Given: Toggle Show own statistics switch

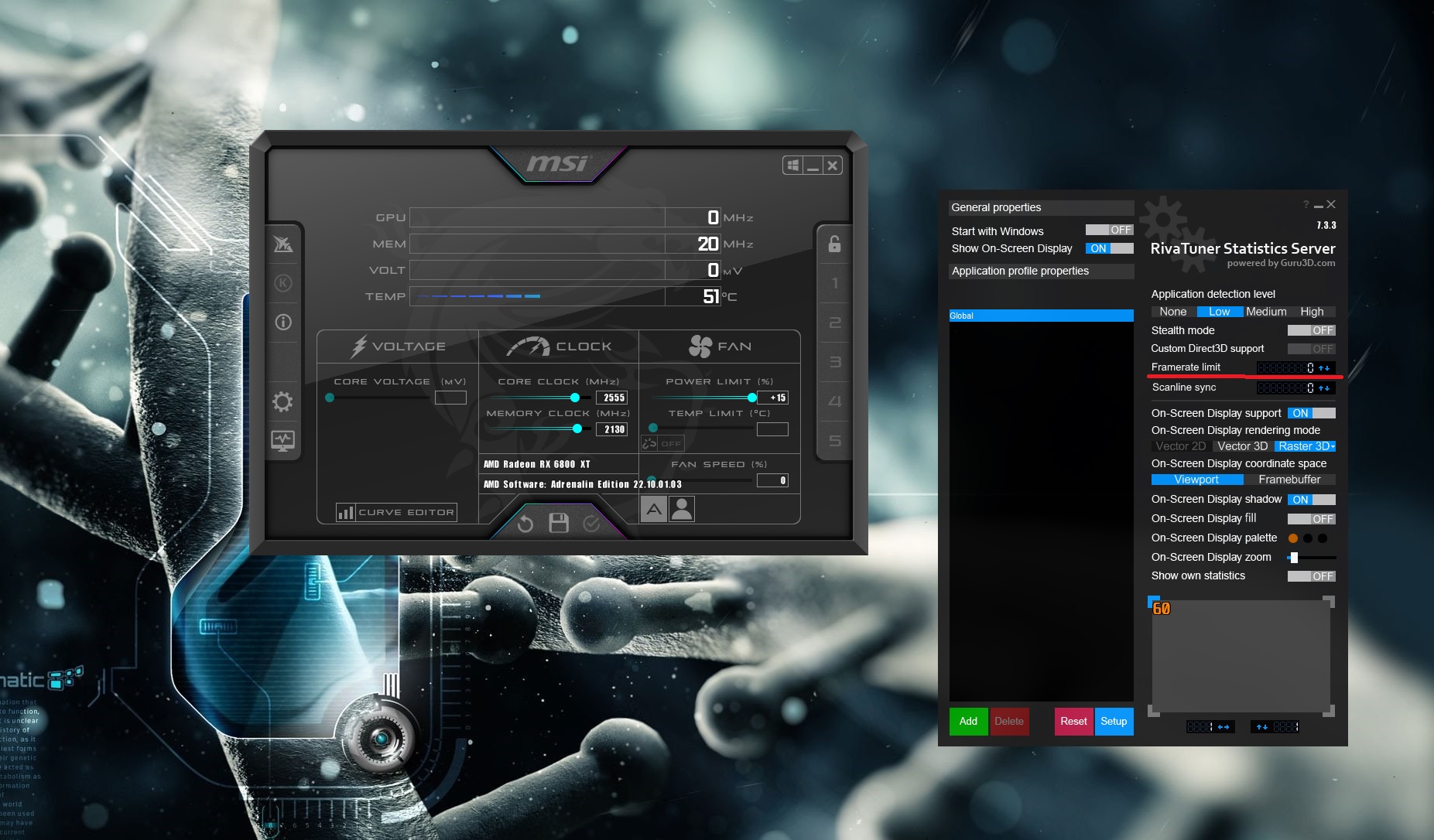Looking at the screenshot, I should [1312, 576].
